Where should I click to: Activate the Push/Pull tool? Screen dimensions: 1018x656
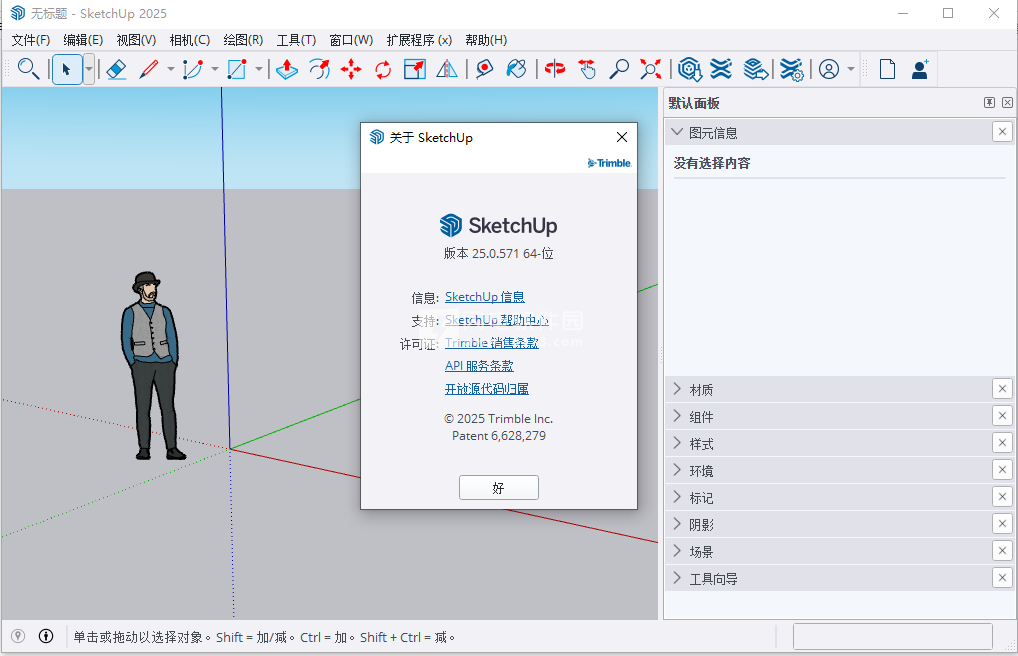(286, 69)
